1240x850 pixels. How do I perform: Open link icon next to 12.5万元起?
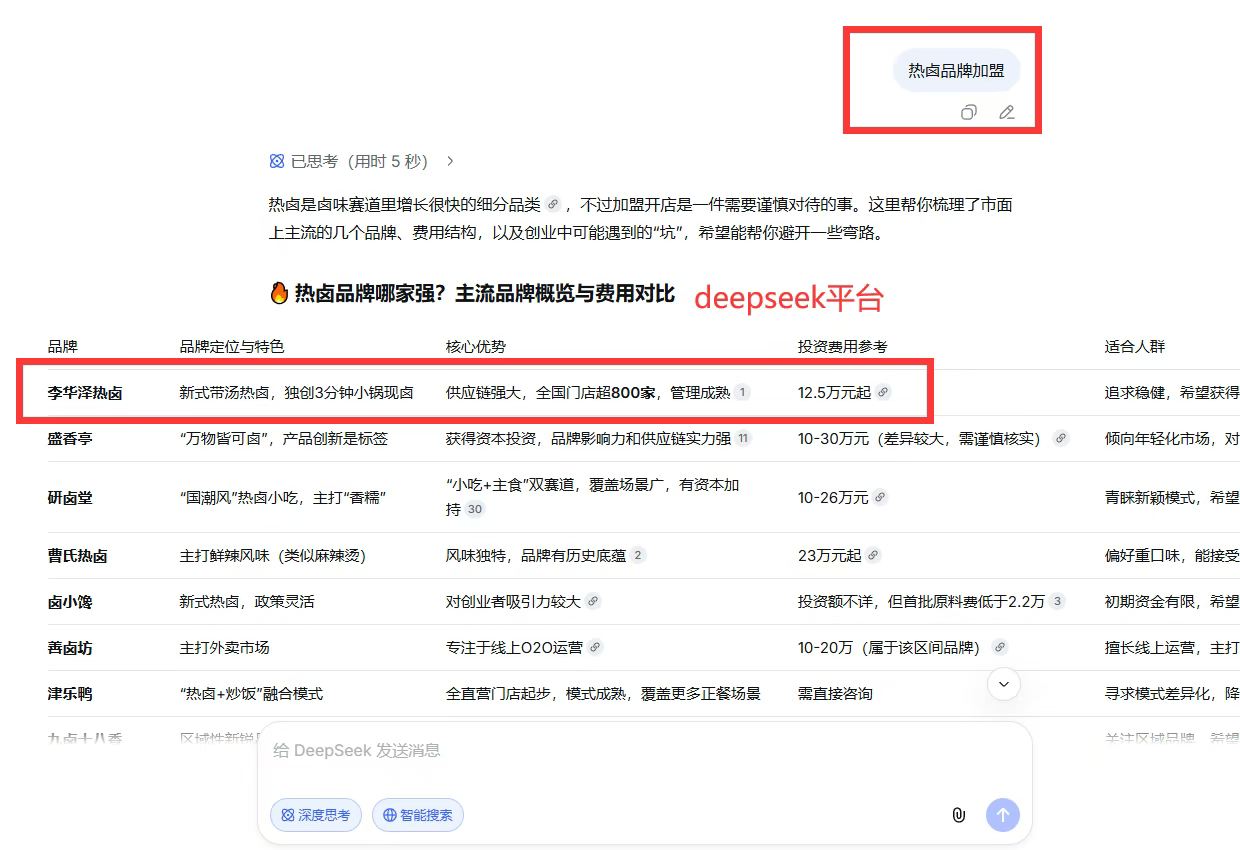(x=883, y=393)
